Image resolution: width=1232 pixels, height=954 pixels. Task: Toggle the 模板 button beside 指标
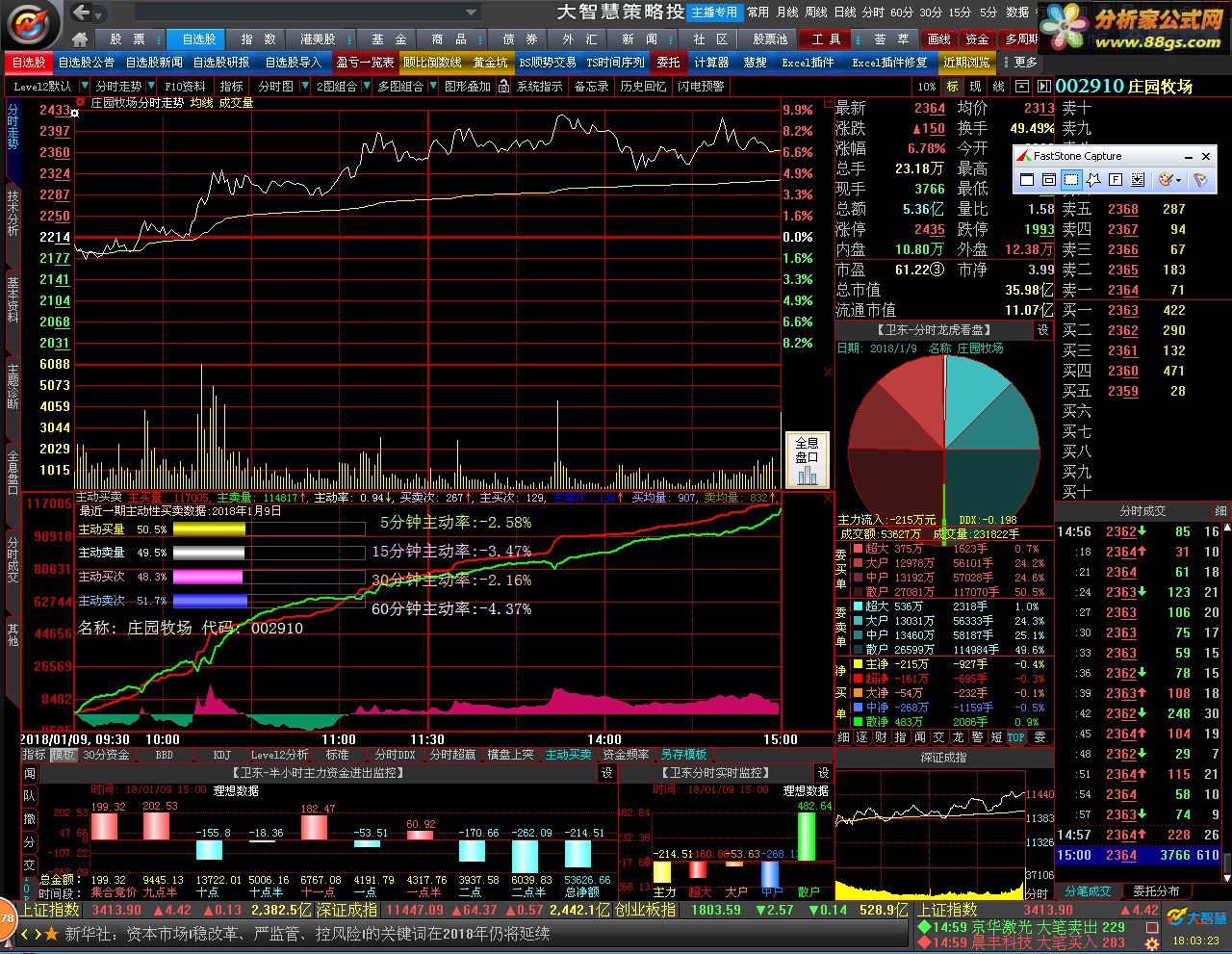coord(64,755)
